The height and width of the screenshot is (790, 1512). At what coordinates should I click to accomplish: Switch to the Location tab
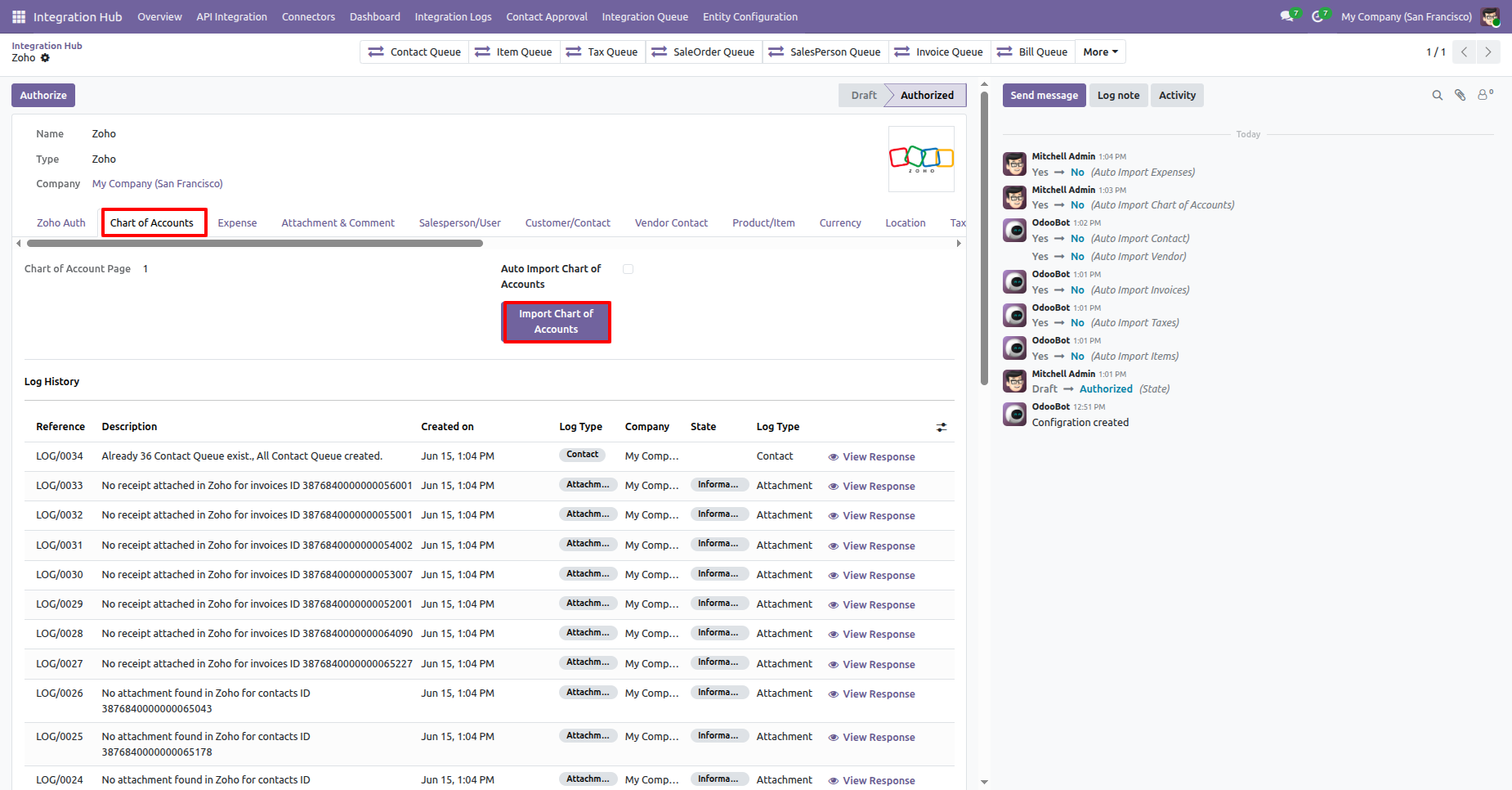tap(906, 223)
